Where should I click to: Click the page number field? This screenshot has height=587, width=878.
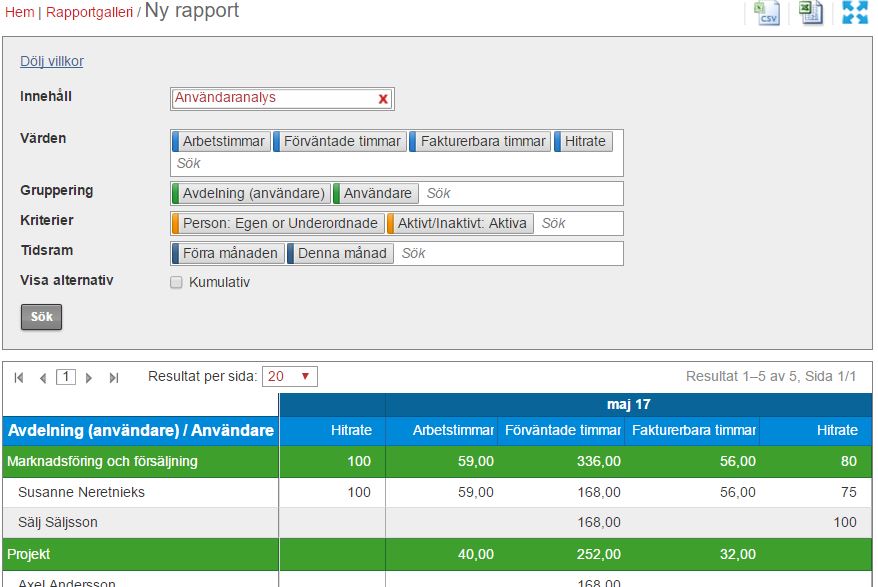click(x=66, y=377)
